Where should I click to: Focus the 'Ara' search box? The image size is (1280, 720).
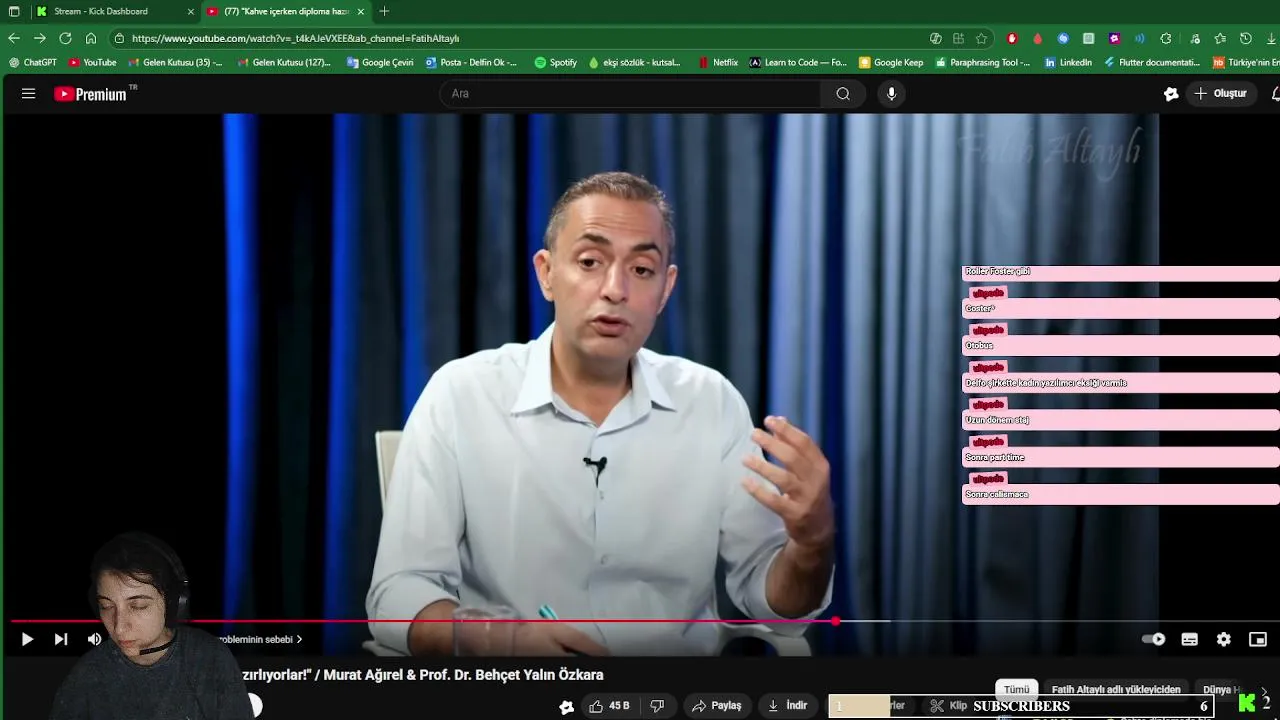(630, 94)
